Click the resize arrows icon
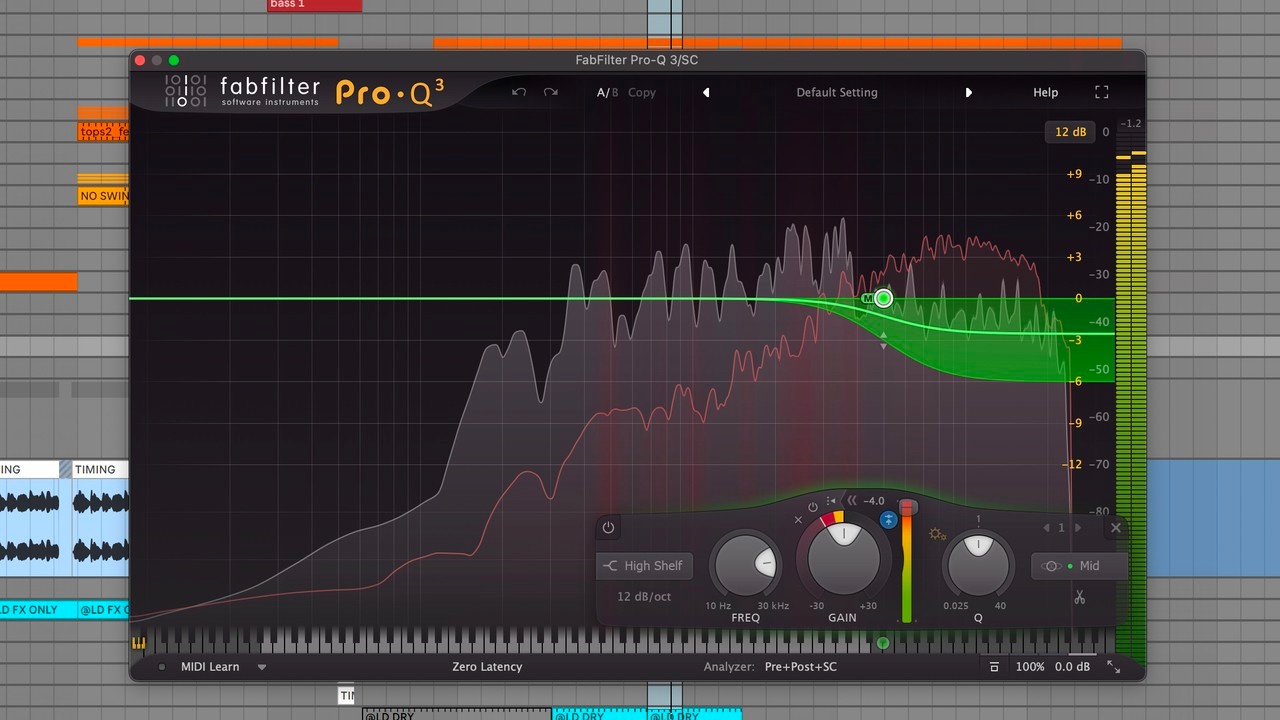Viewport: 1280px width, 720px height. click(x=1113, y=667)
